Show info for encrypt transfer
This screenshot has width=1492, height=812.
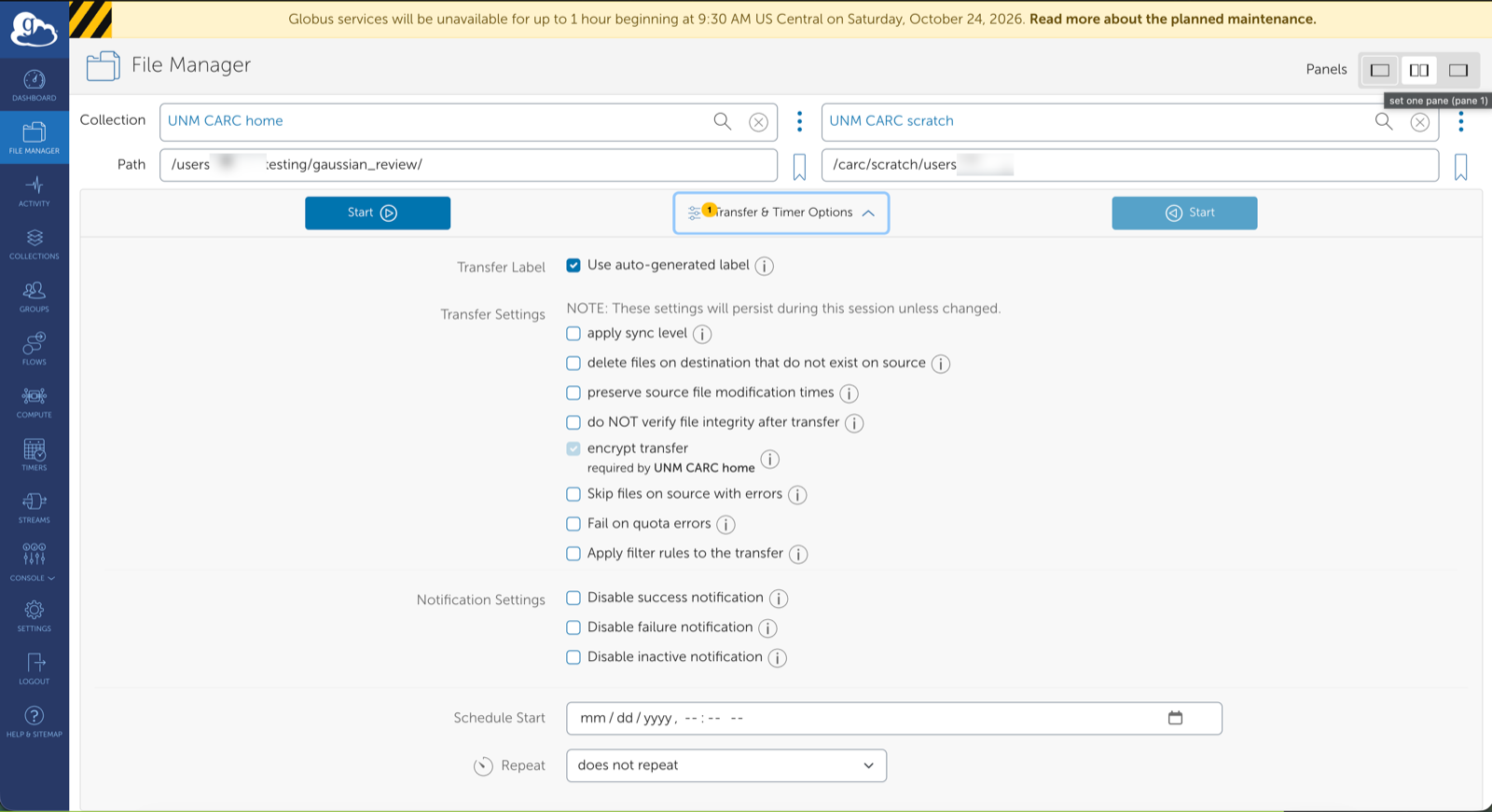point(769,459)
